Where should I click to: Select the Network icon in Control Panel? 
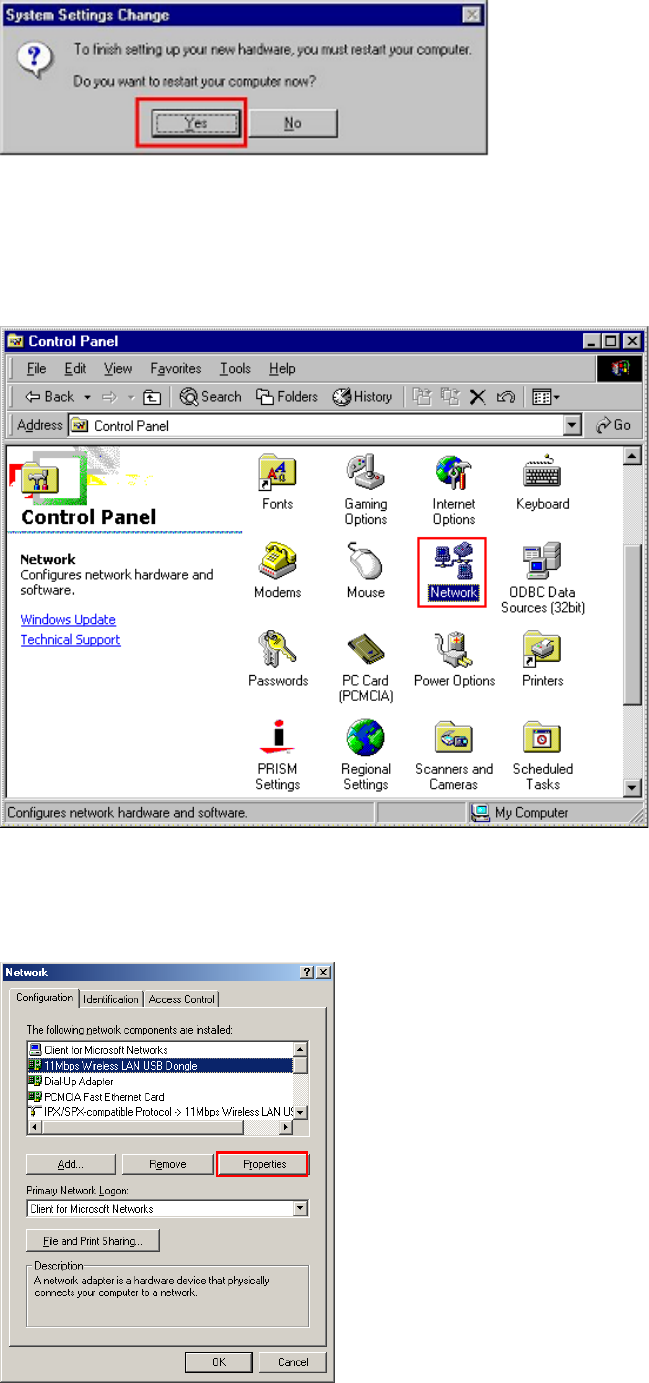pyautogui.click(x=454, y=572)
